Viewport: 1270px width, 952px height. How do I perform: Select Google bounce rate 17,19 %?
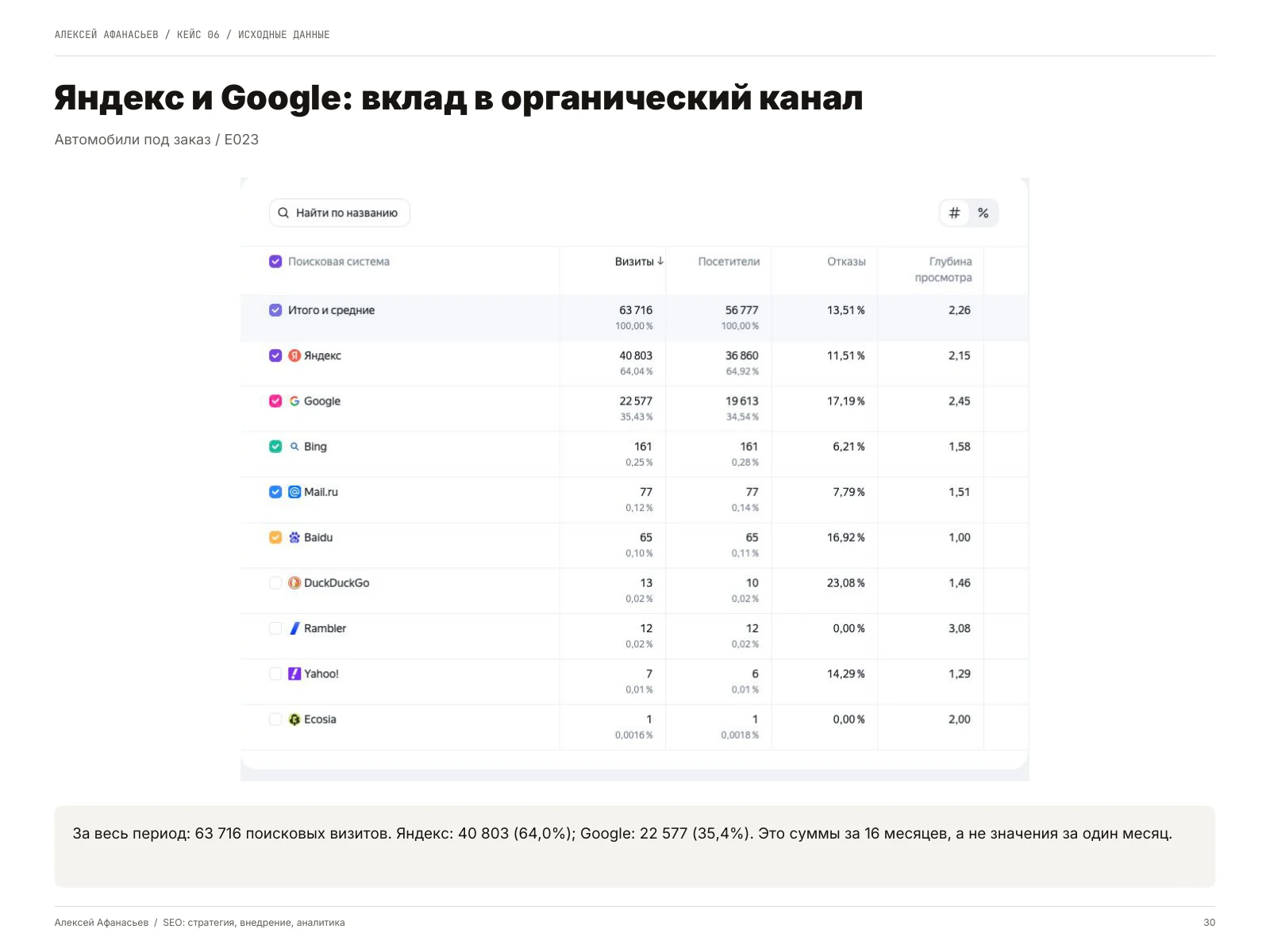click(846, 401)
